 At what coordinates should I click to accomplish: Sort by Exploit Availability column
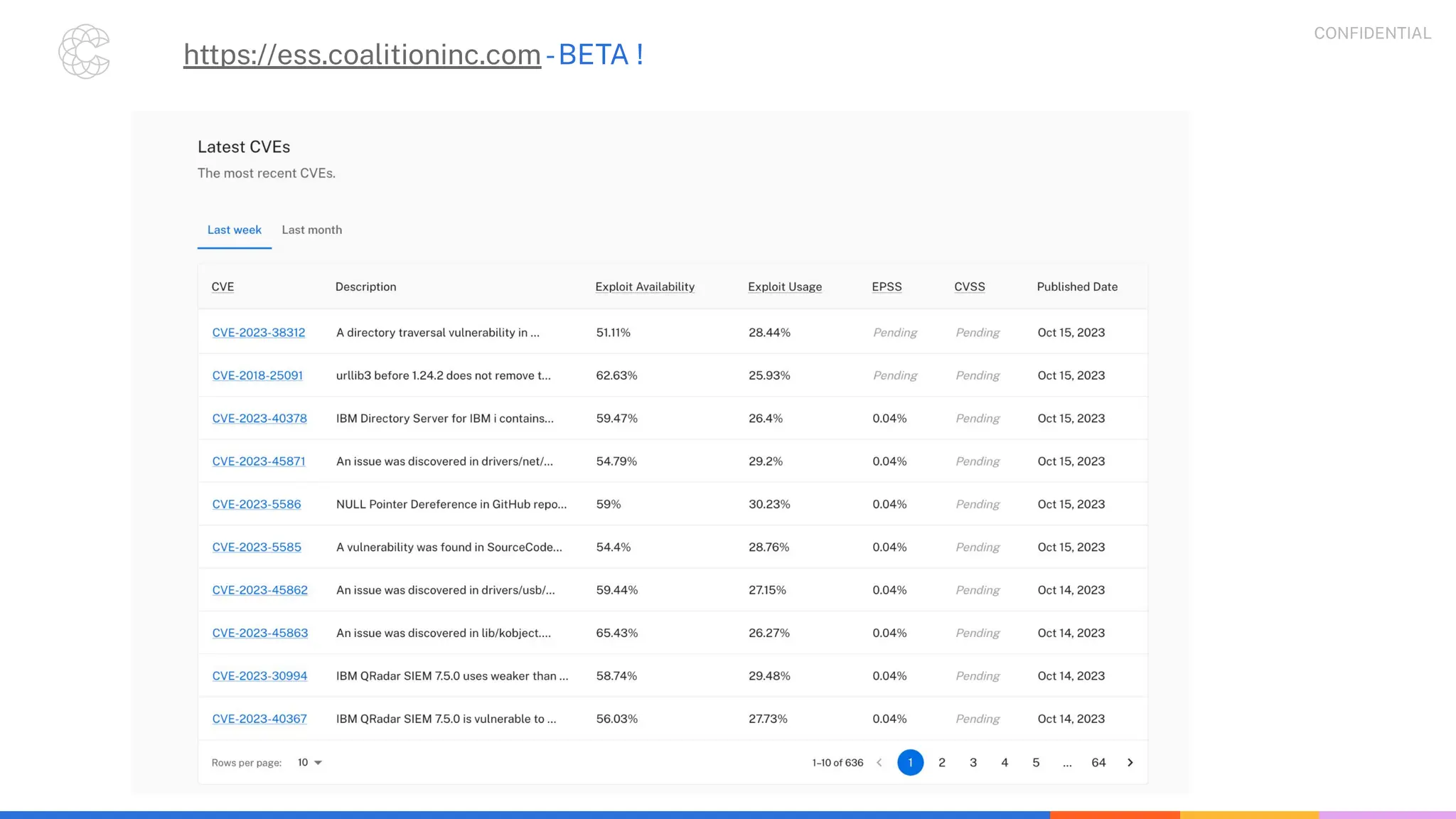[x=645, y=287]
